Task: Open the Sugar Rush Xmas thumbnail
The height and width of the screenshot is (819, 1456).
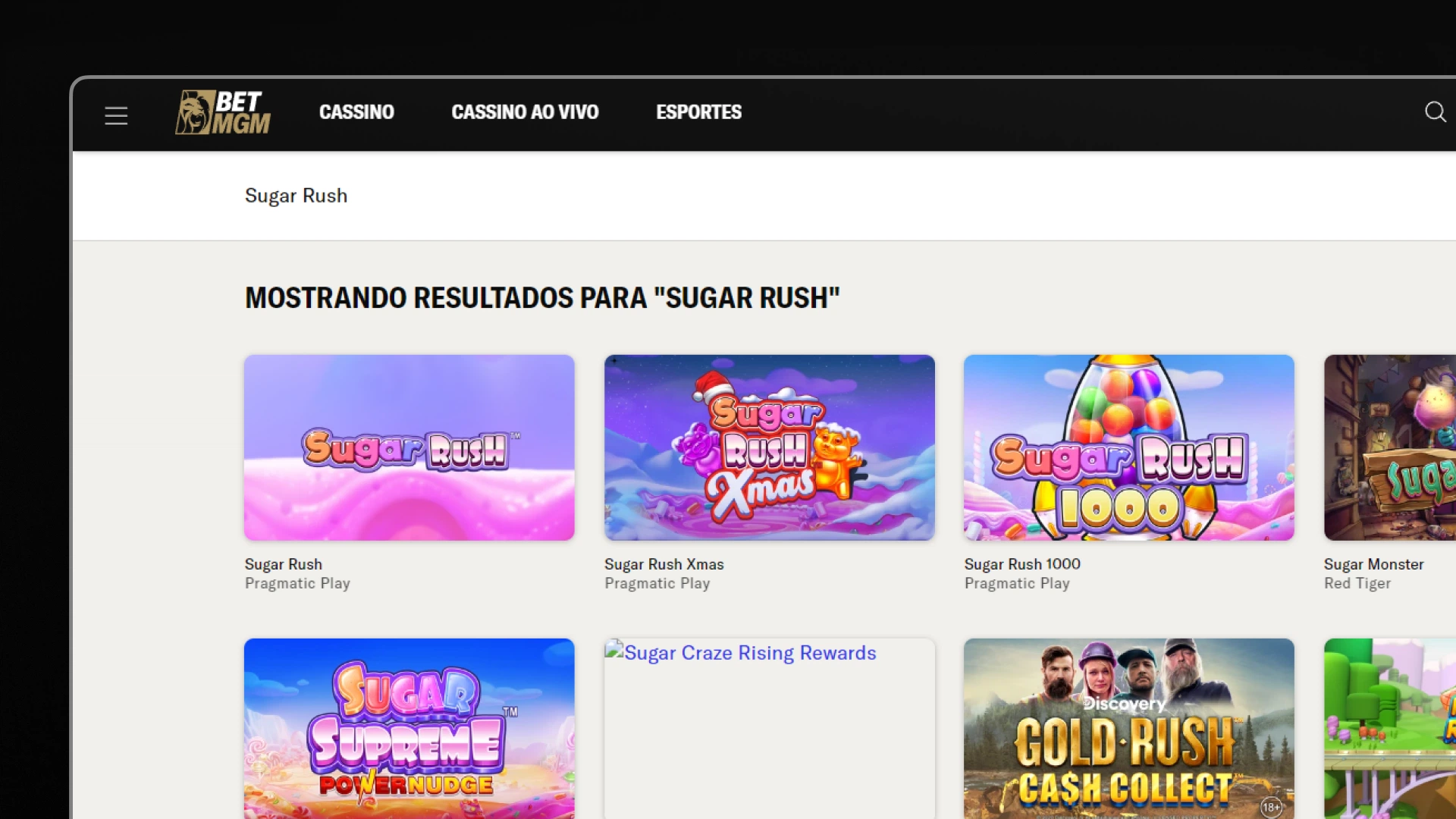Action: pos(769,447)
